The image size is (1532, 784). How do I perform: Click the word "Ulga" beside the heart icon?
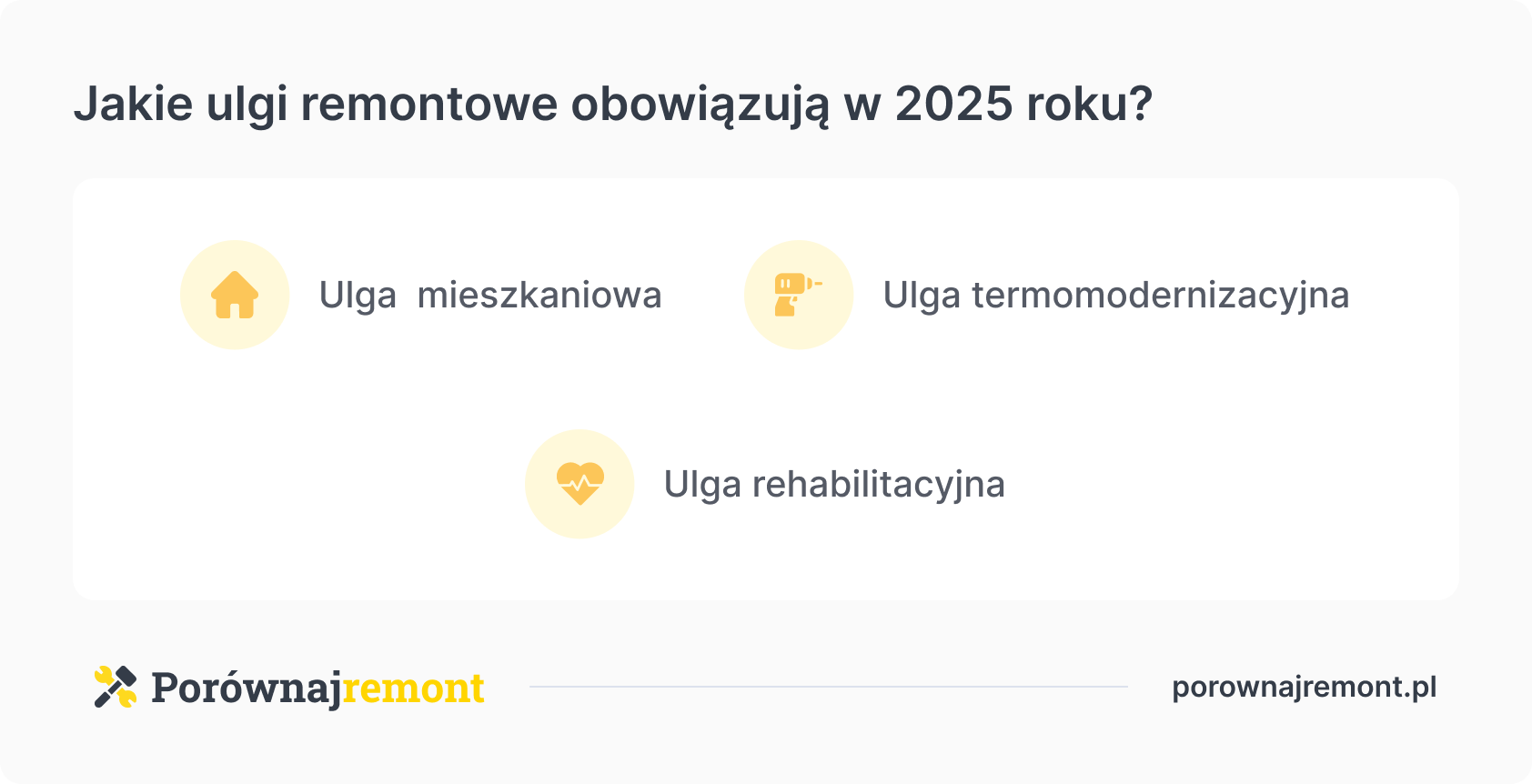[x=702, y=485]
